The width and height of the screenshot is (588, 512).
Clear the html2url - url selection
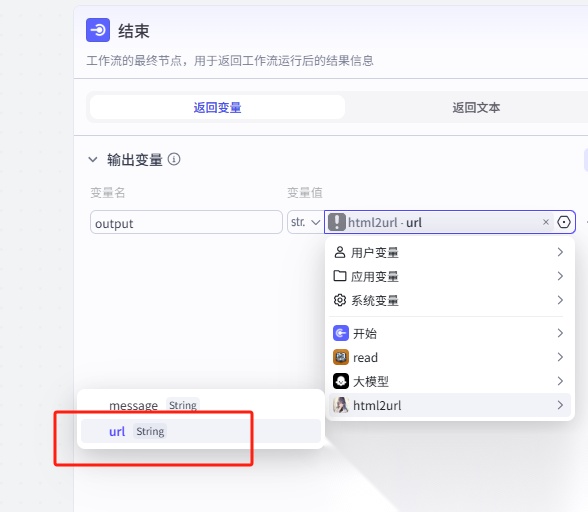[546, 222]
